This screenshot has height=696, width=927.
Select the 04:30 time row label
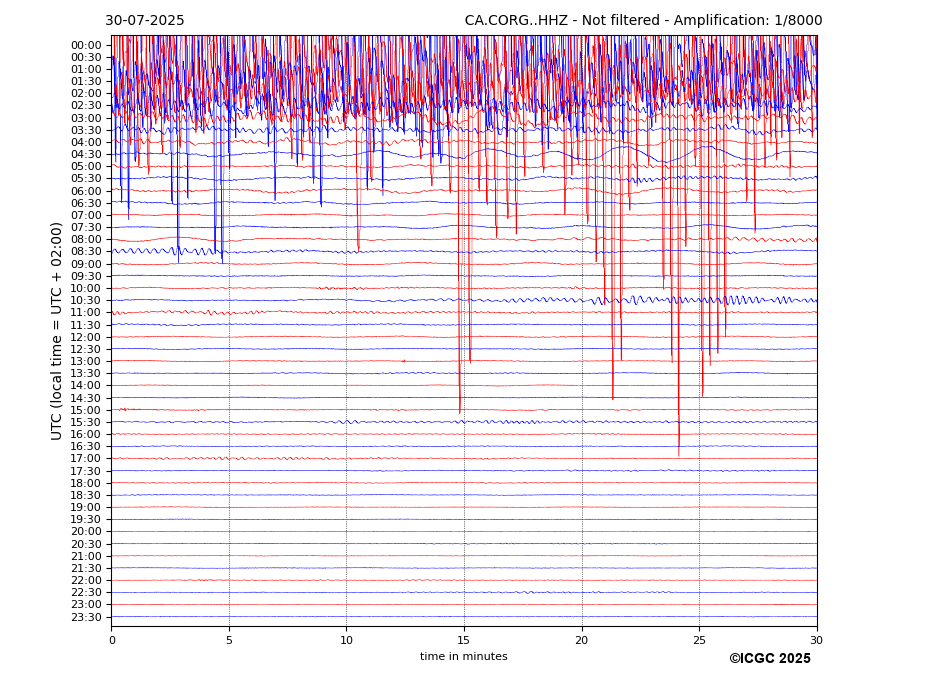pyautogui.click(x=86, y=155)
